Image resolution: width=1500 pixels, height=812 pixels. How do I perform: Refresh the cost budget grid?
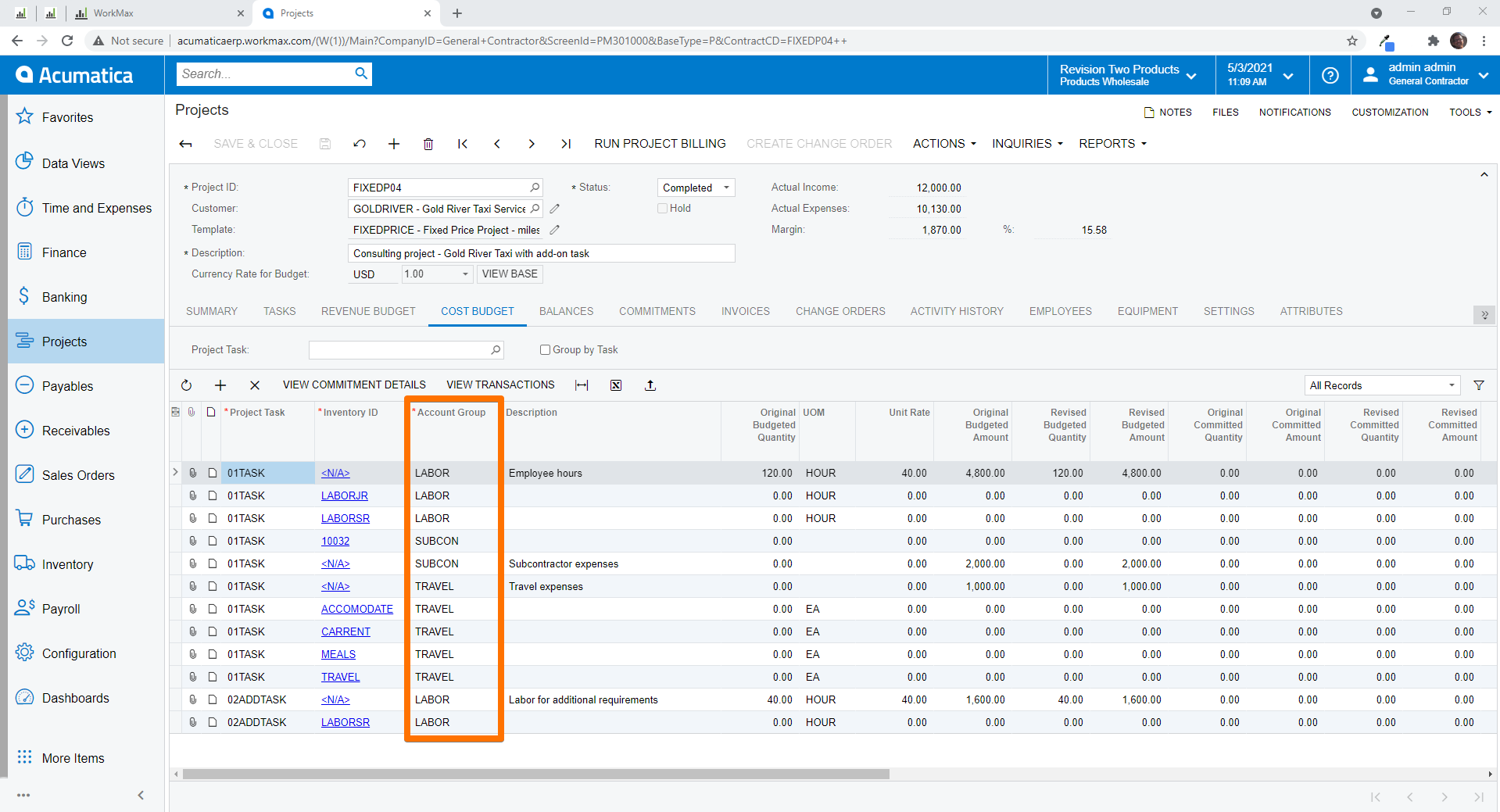[186, 385]
